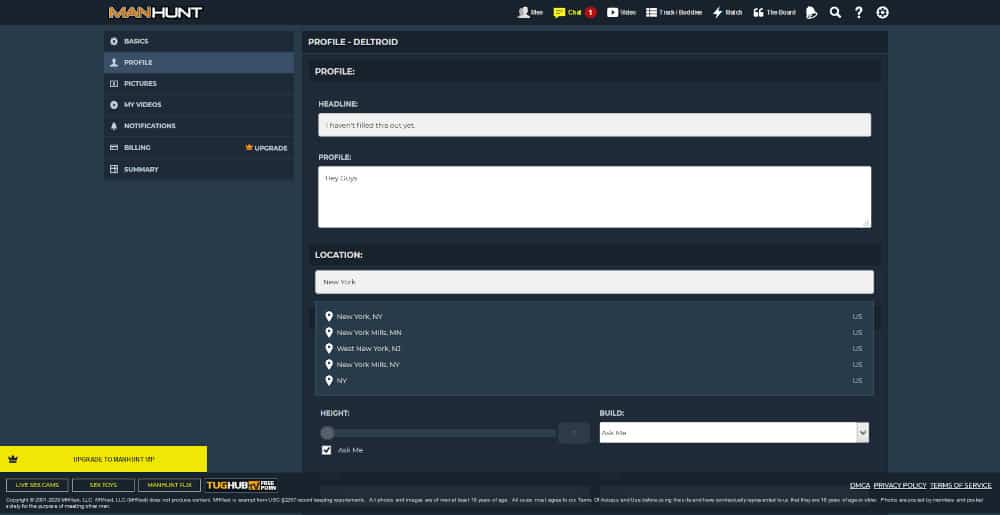This screenshot has width=1000, height=515.
Task: Uncheck the Ask Me height checkbox
Action: point(327,450)
